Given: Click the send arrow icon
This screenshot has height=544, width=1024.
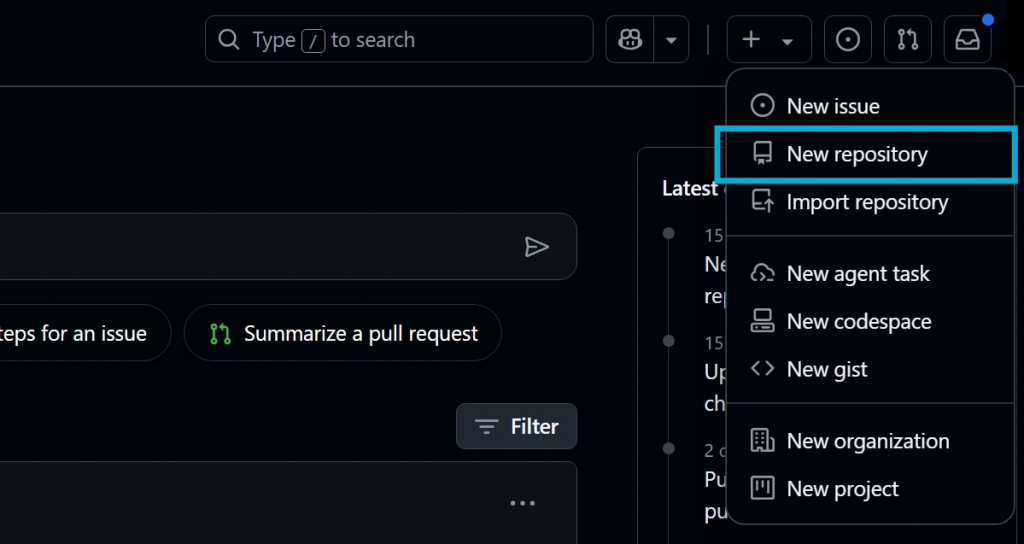Looking at the screenshot, I should point(536,247).
